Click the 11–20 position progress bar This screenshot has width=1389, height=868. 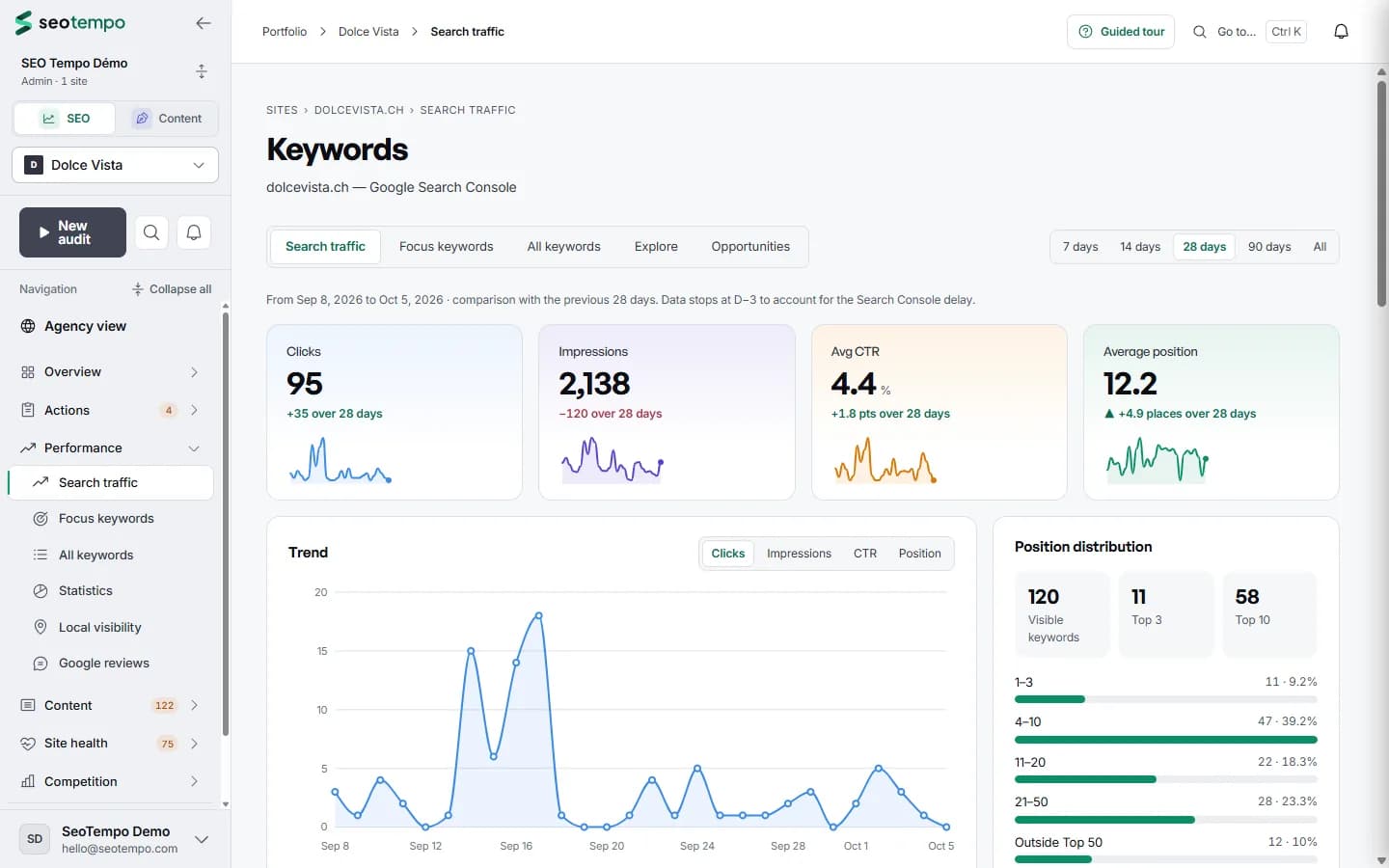(1165, 779)
